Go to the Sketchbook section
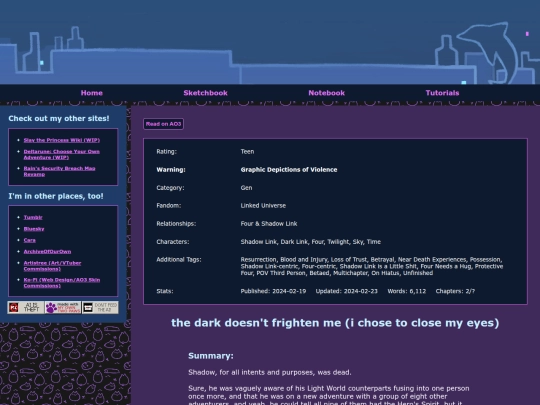Image resolution: width=540 pixels, height=405 pixels. 205,93
